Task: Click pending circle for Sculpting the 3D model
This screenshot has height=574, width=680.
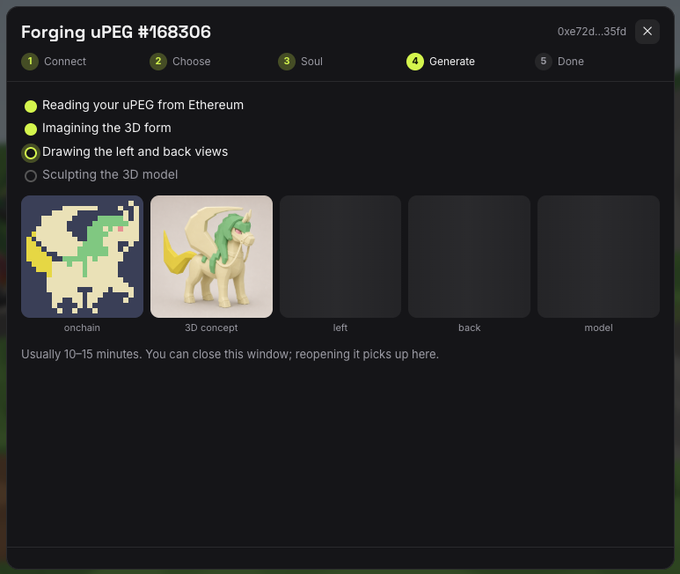Action: coord(30,176)
